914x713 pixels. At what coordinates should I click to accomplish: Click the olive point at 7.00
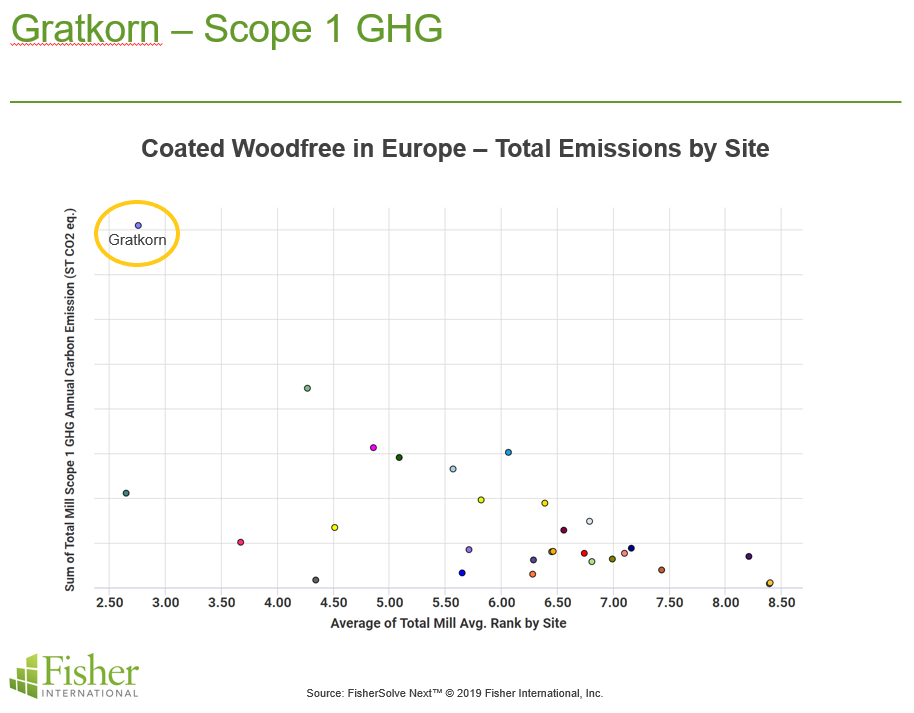[612, 559]
